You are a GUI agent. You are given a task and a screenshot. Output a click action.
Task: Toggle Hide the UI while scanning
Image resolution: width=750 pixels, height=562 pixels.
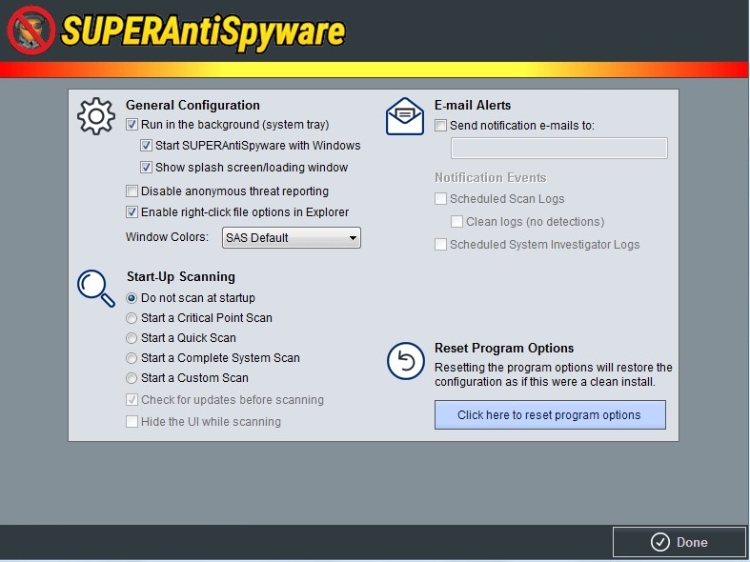(132, 422)
